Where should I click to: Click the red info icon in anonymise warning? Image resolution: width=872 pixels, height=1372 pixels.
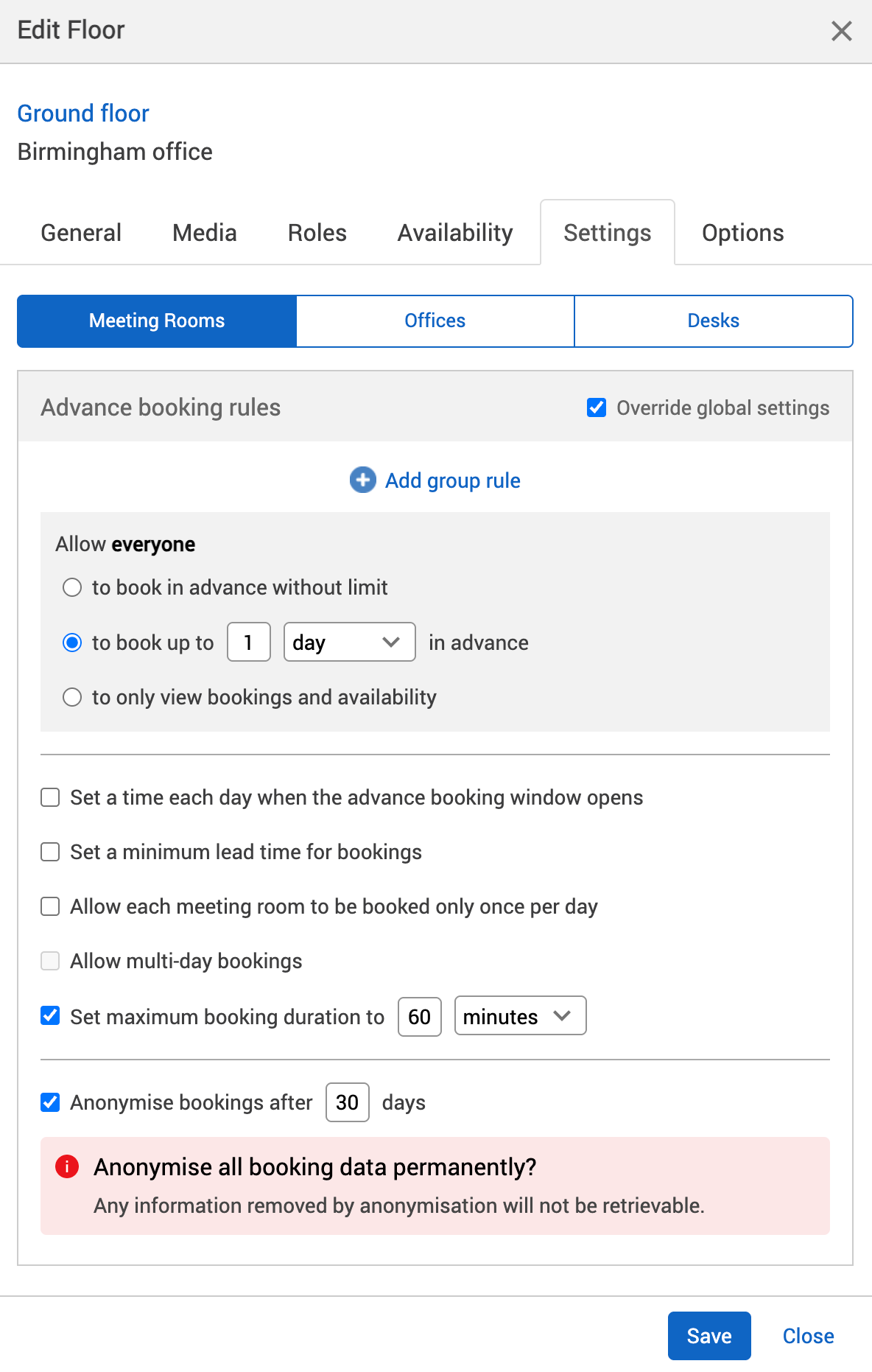(67, 1166)
